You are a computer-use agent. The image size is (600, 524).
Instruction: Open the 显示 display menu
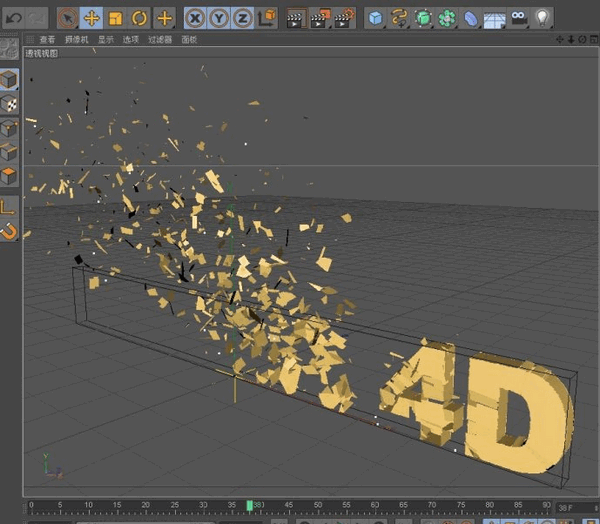click(105, 40)
